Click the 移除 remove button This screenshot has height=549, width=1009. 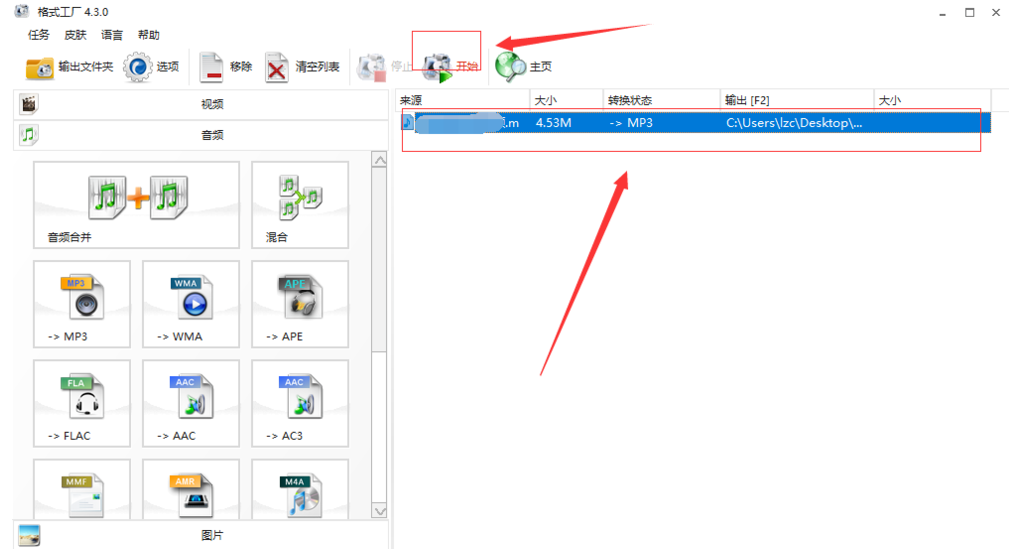click(x=226, y=67)
